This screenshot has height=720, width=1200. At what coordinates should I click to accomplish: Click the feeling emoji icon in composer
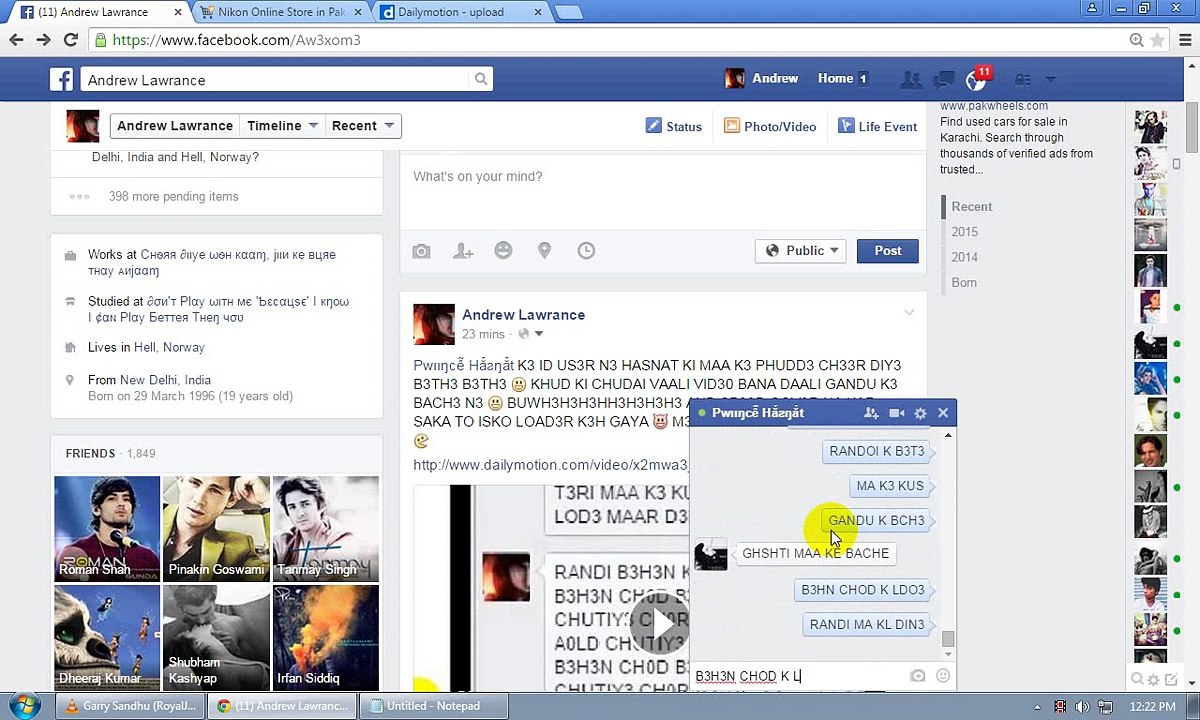(503, 250)
